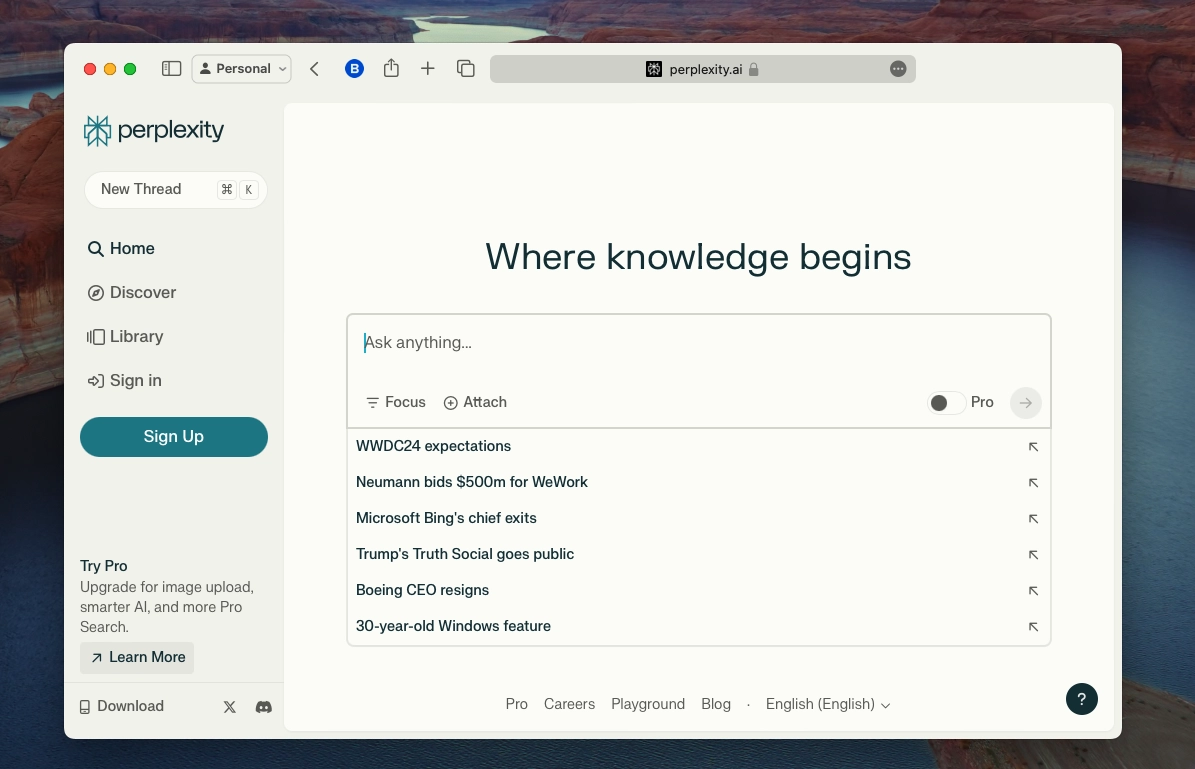Open the Blog footer link

[716, 704]
